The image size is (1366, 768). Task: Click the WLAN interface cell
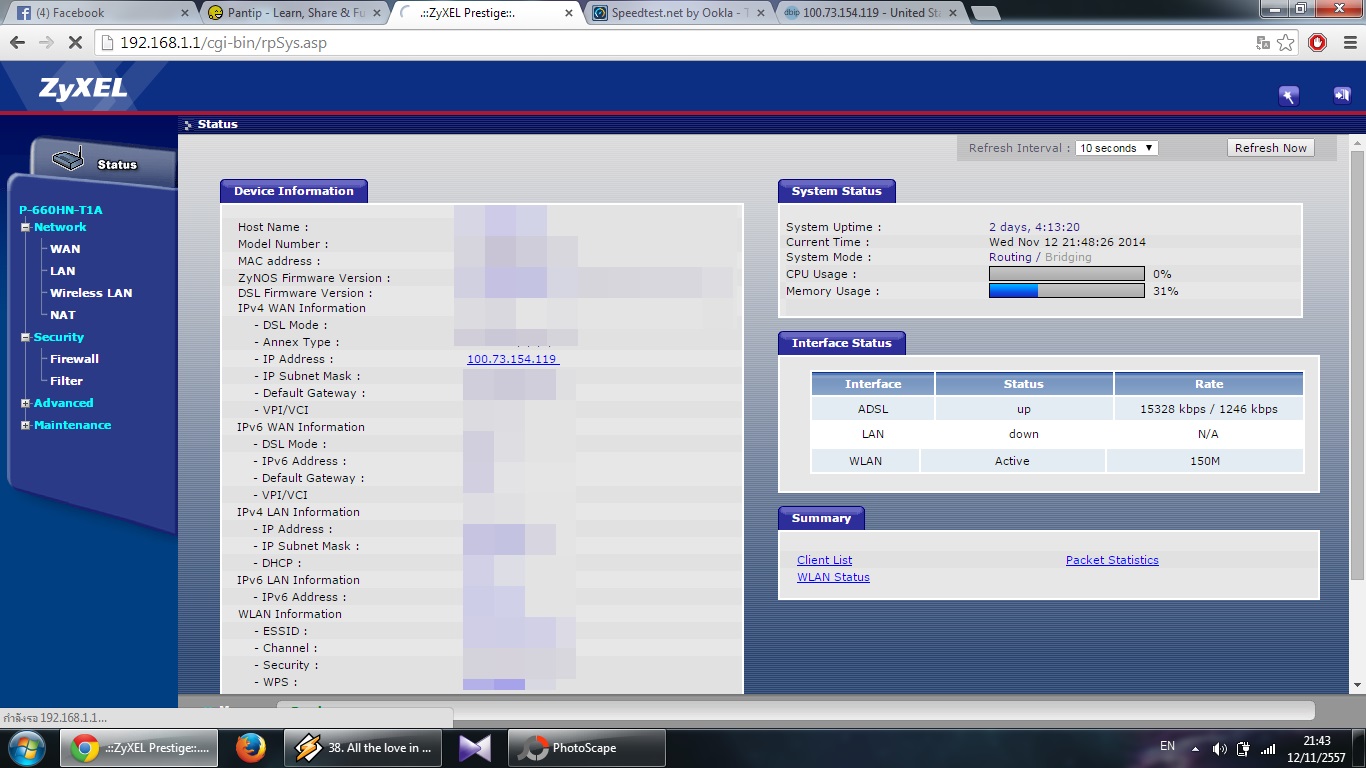click(x=866, y=461)
